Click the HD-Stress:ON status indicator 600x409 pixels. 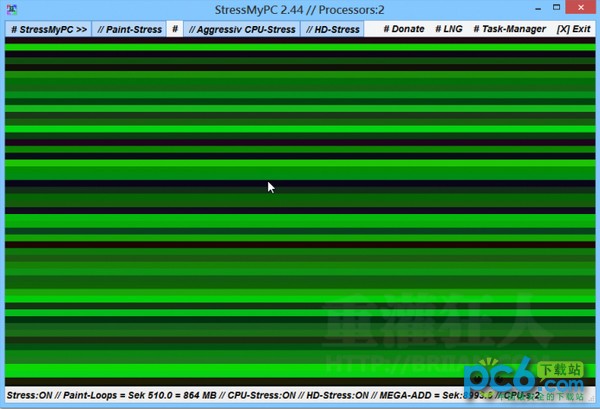(337, 396)
